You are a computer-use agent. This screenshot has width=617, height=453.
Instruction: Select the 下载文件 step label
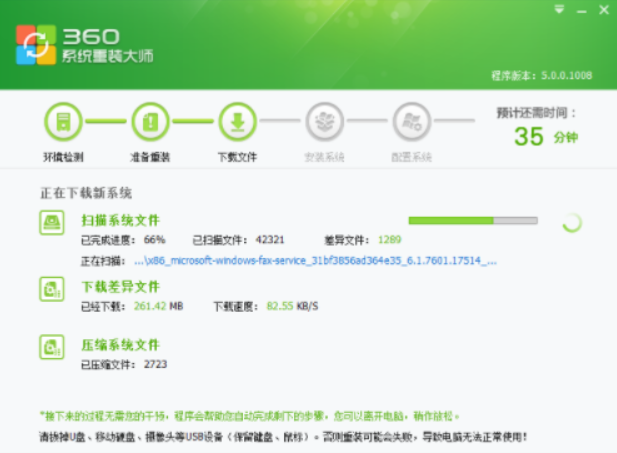237,157
